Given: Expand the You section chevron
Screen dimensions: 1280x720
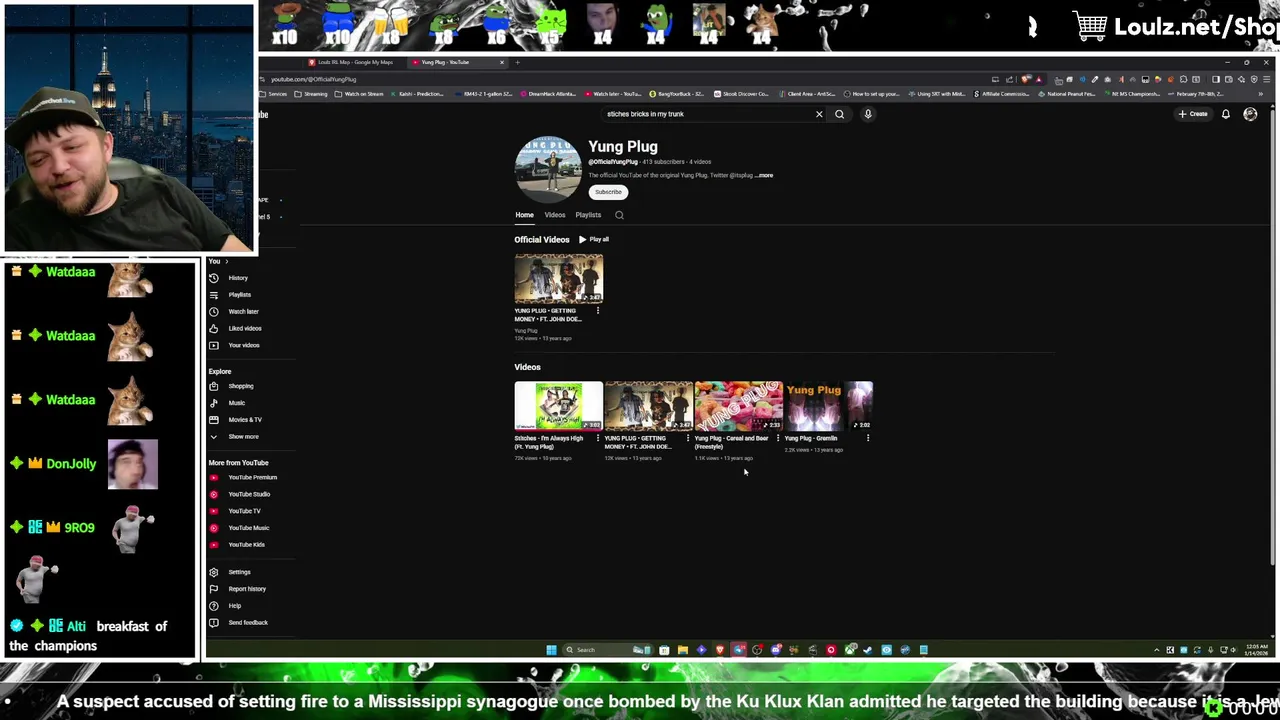Looking at the screenshot, I should tap(226, 262).
